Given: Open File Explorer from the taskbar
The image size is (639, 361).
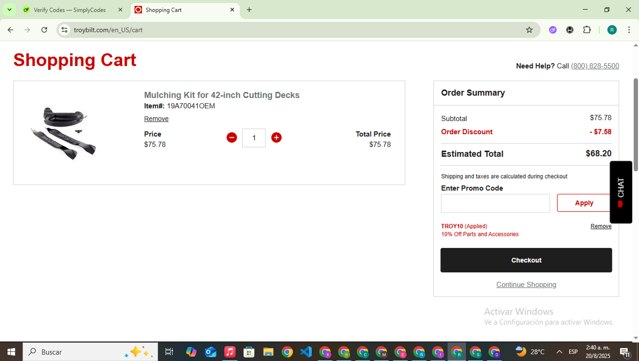Looking at the screenshot, I should 268,352.
